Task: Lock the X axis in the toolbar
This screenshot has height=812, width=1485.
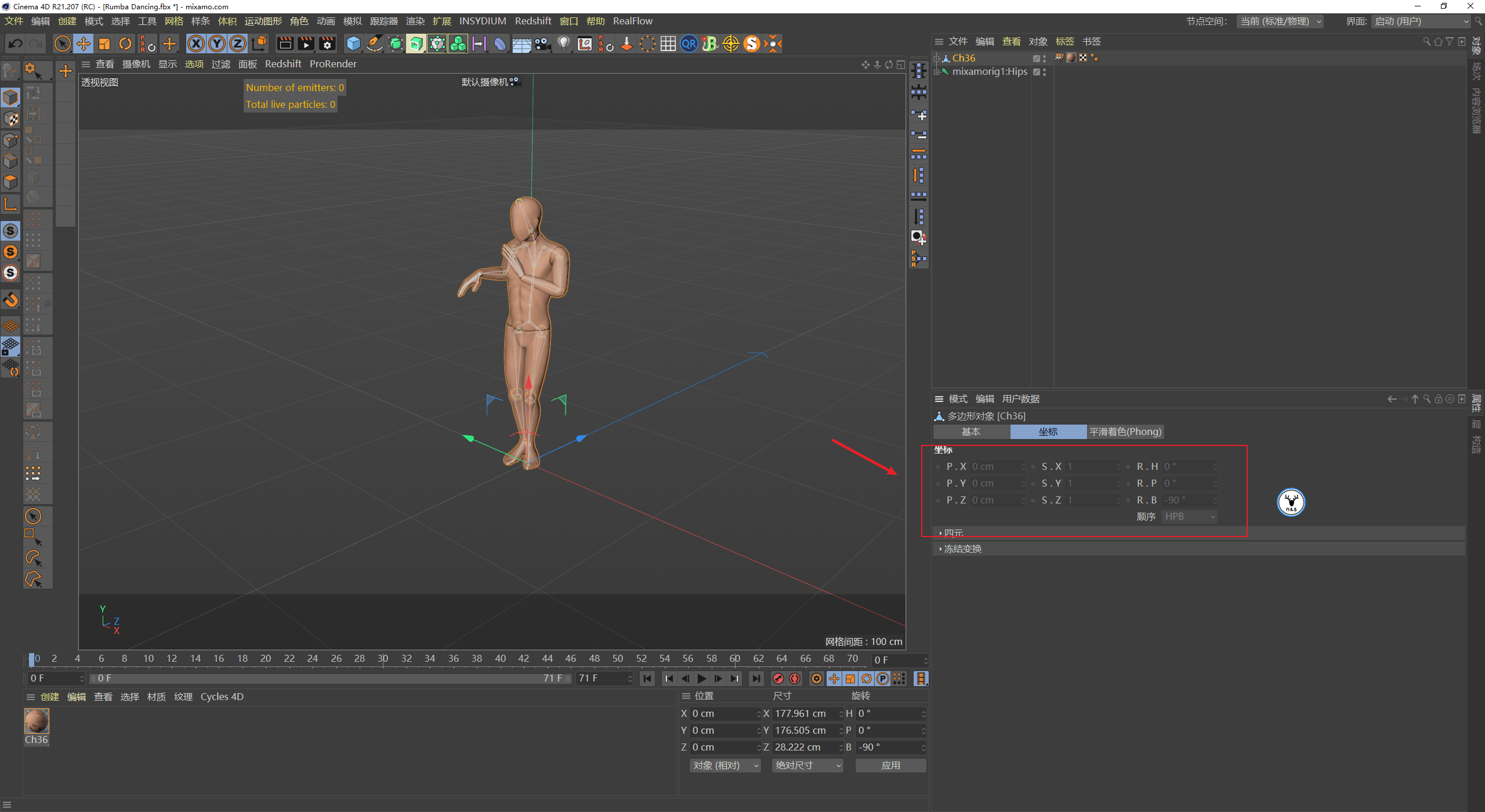Action: pos(196,43)
